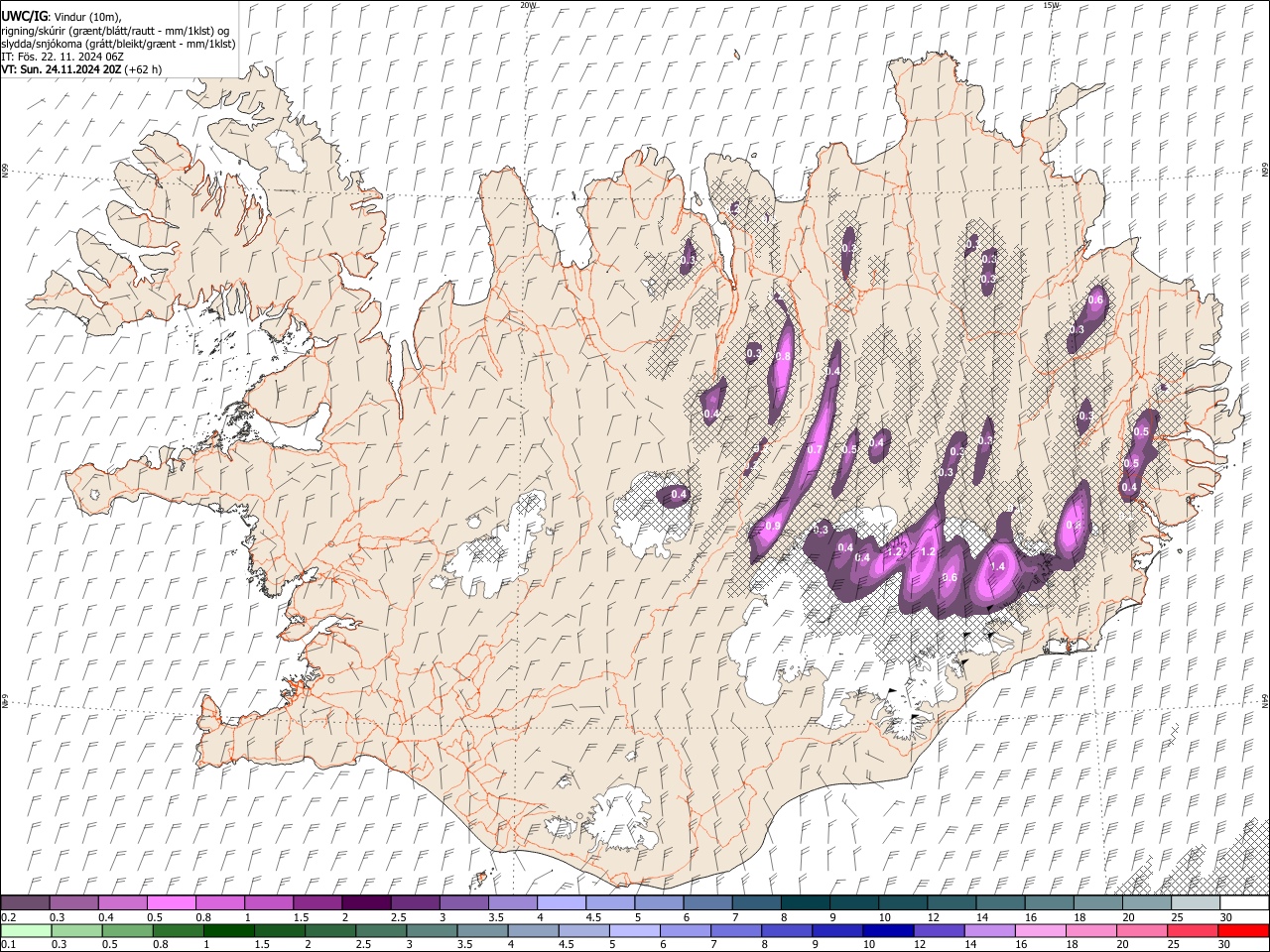This screenshot has height=952, width=1270.
Task: Select the dark teal 8 snow swatch
Action: coord(806,903)
